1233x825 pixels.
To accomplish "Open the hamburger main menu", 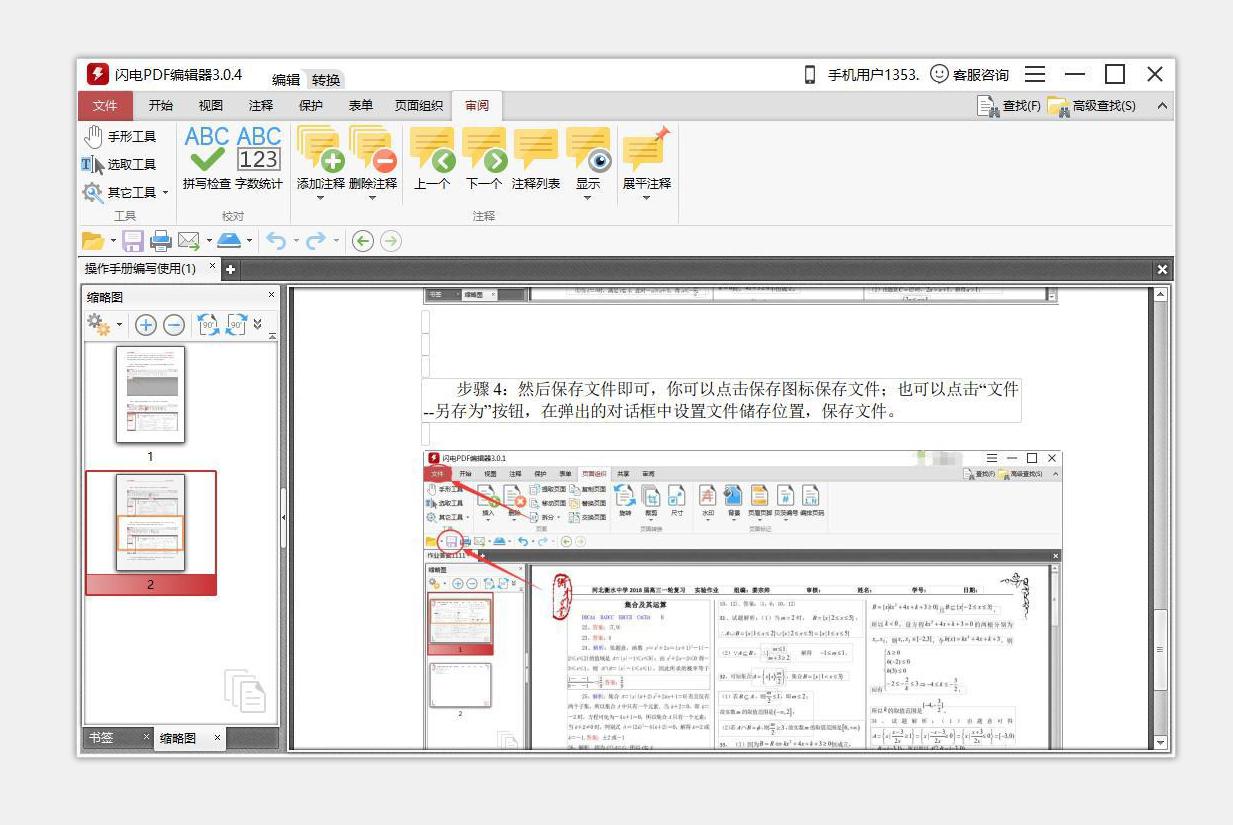I will pyautogui.click(x=1035, y=74).
